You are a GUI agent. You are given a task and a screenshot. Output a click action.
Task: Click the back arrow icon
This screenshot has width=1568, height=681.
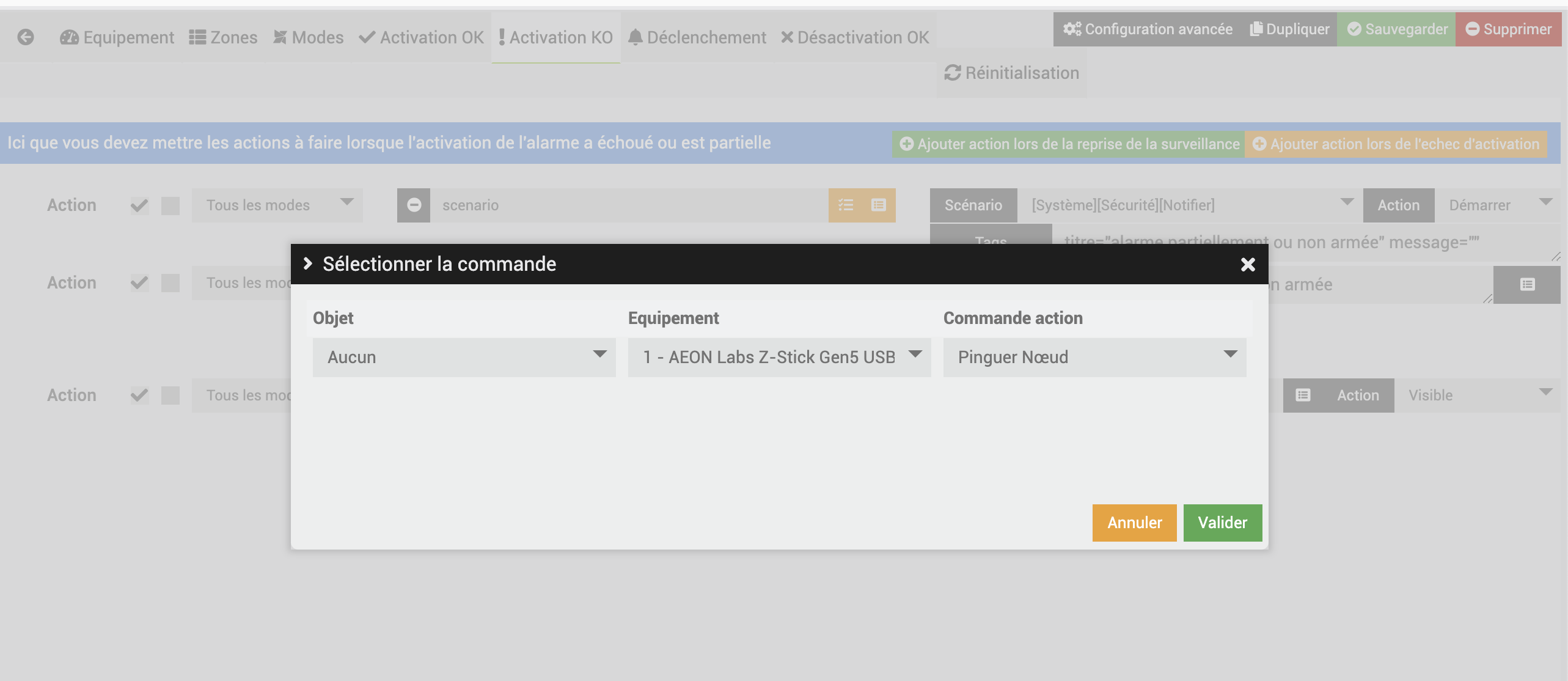(x=26, y=37)
